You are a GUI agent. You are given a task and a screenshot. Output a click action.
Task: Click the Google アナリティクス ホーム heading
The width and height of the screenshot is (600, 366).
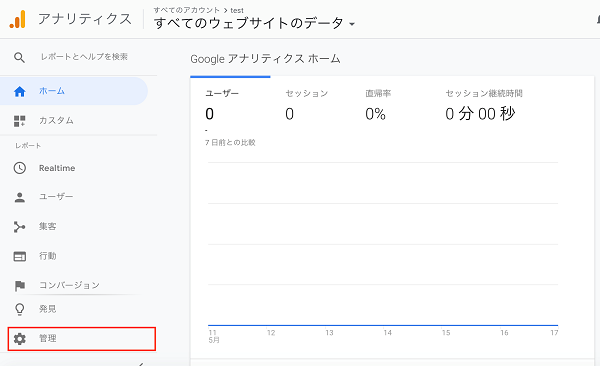[265, 59]
